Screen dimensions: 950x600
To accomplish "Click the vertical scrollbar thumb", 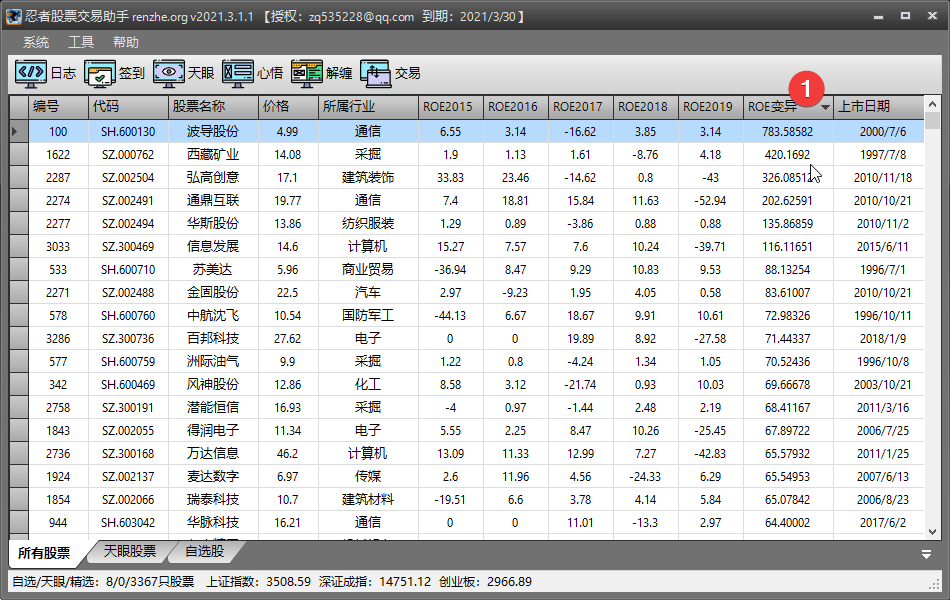I will 932,121.
